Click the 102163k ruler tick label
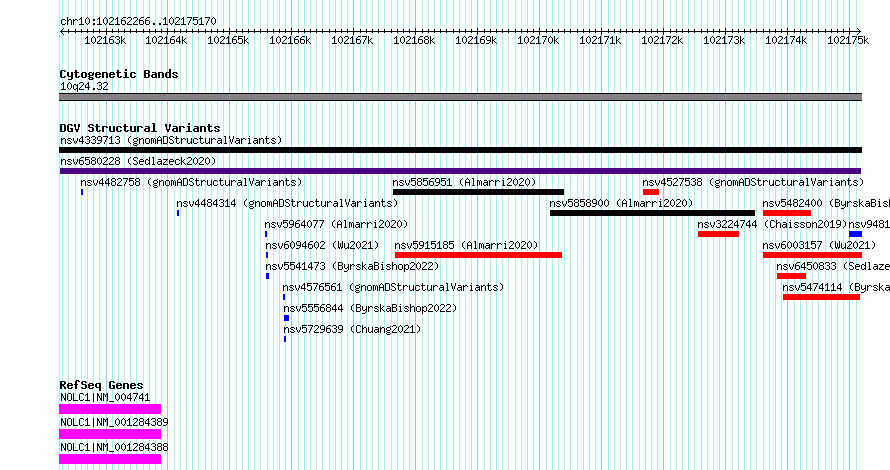Image resolution: width=890 pixels, height=470 pixels. point(105,40)
